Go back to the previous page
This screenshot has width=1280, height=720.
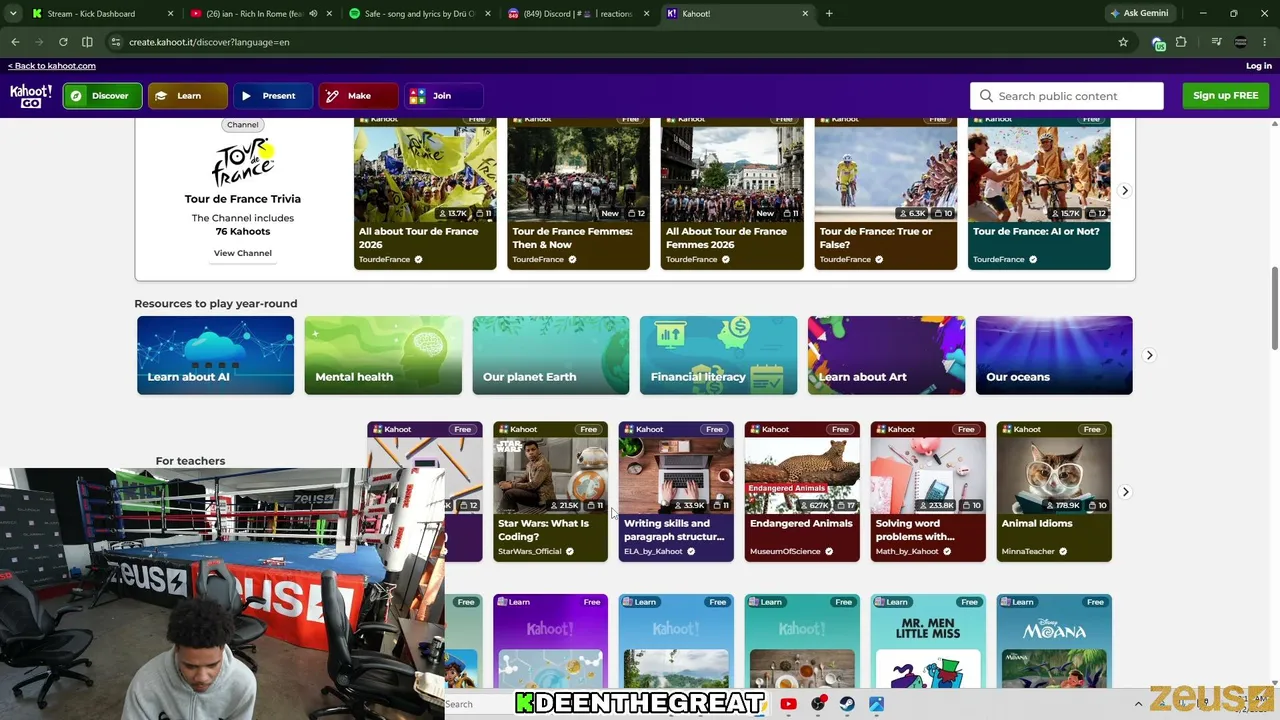pyautogui.click(x=15, y=42)
